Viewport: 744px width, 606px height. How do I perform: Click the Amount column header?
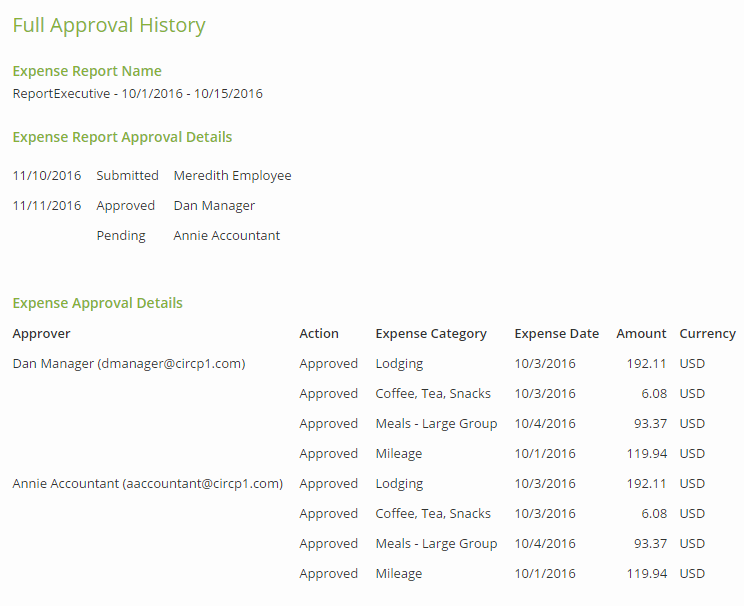pyautogui.click(x=641, y=334)
